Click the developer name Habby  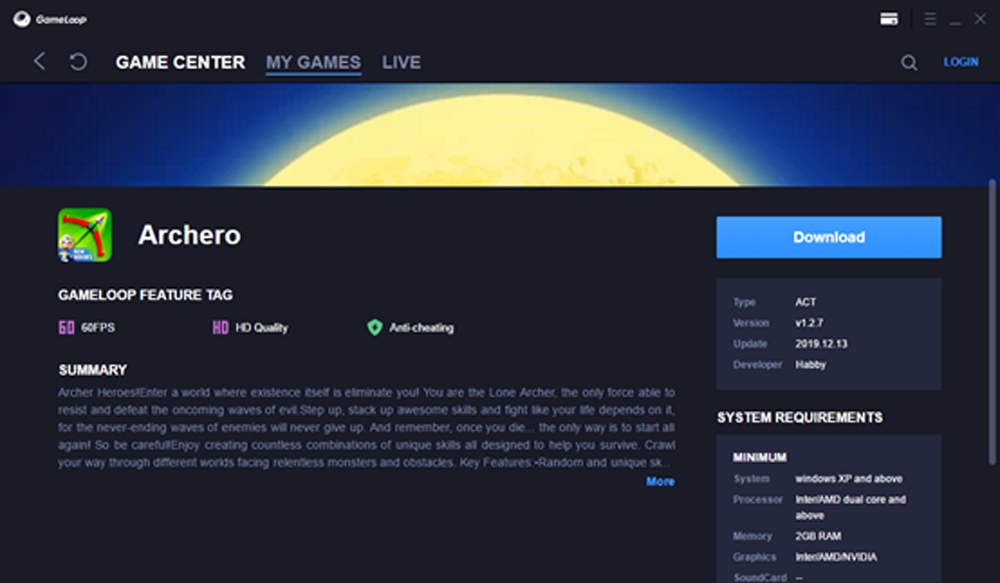[811, 365]
